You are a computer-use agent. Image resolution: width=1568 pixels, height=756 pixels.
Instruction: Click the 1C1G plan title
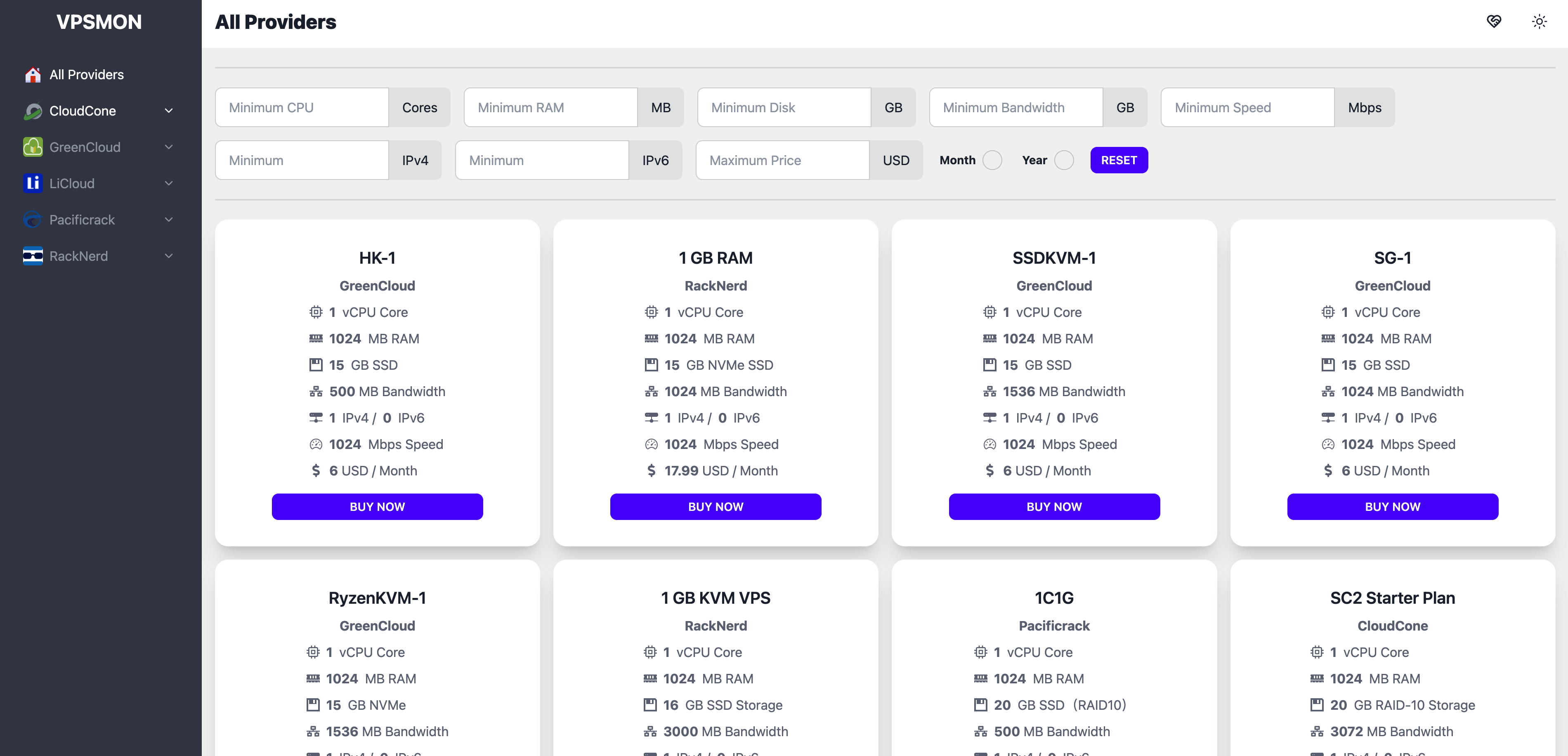pyautogui.click(x=1054, y=598)
